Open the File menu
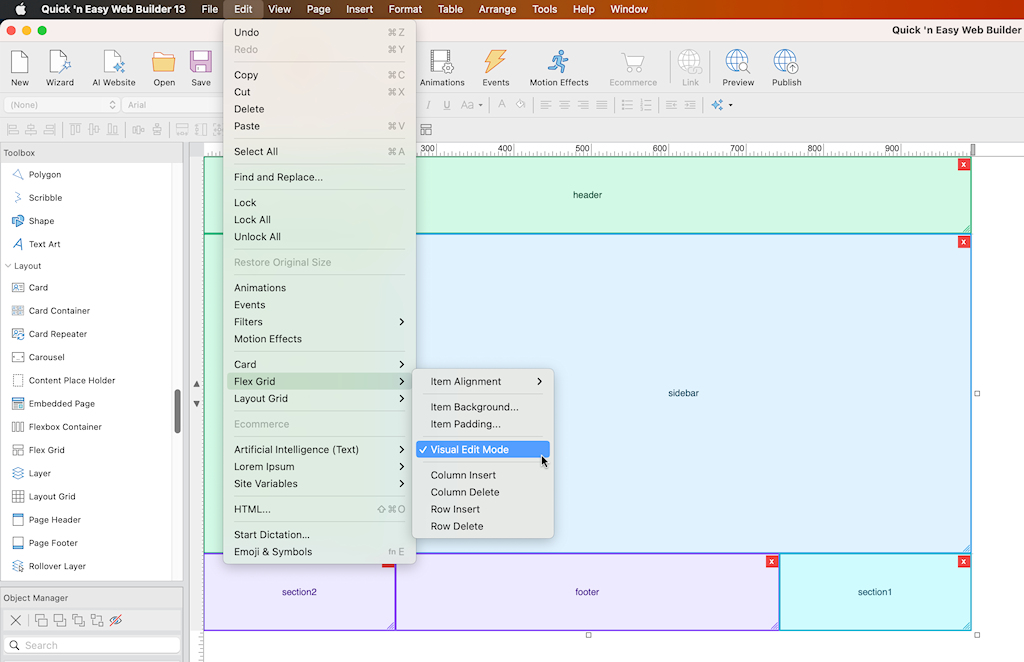1024x662 pixels. click(x=210, y=9)
